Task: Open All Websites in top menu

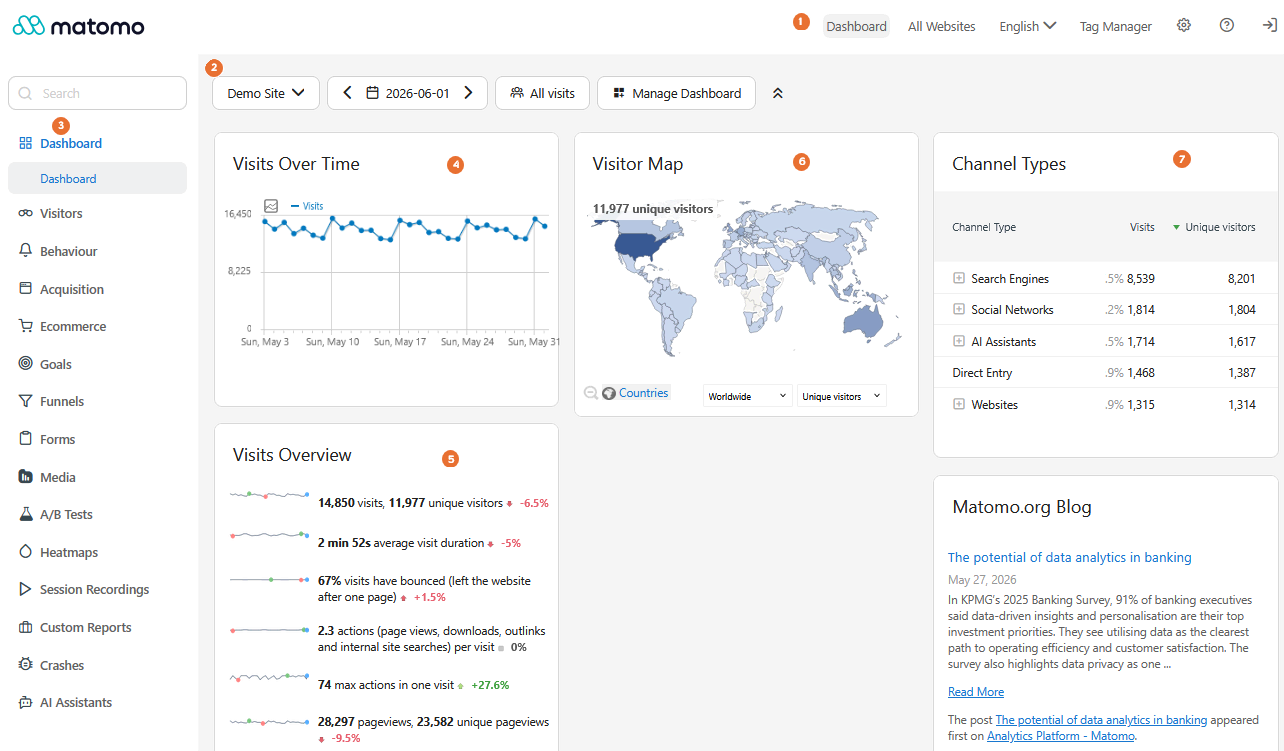Action: click(x=942, y=26)
